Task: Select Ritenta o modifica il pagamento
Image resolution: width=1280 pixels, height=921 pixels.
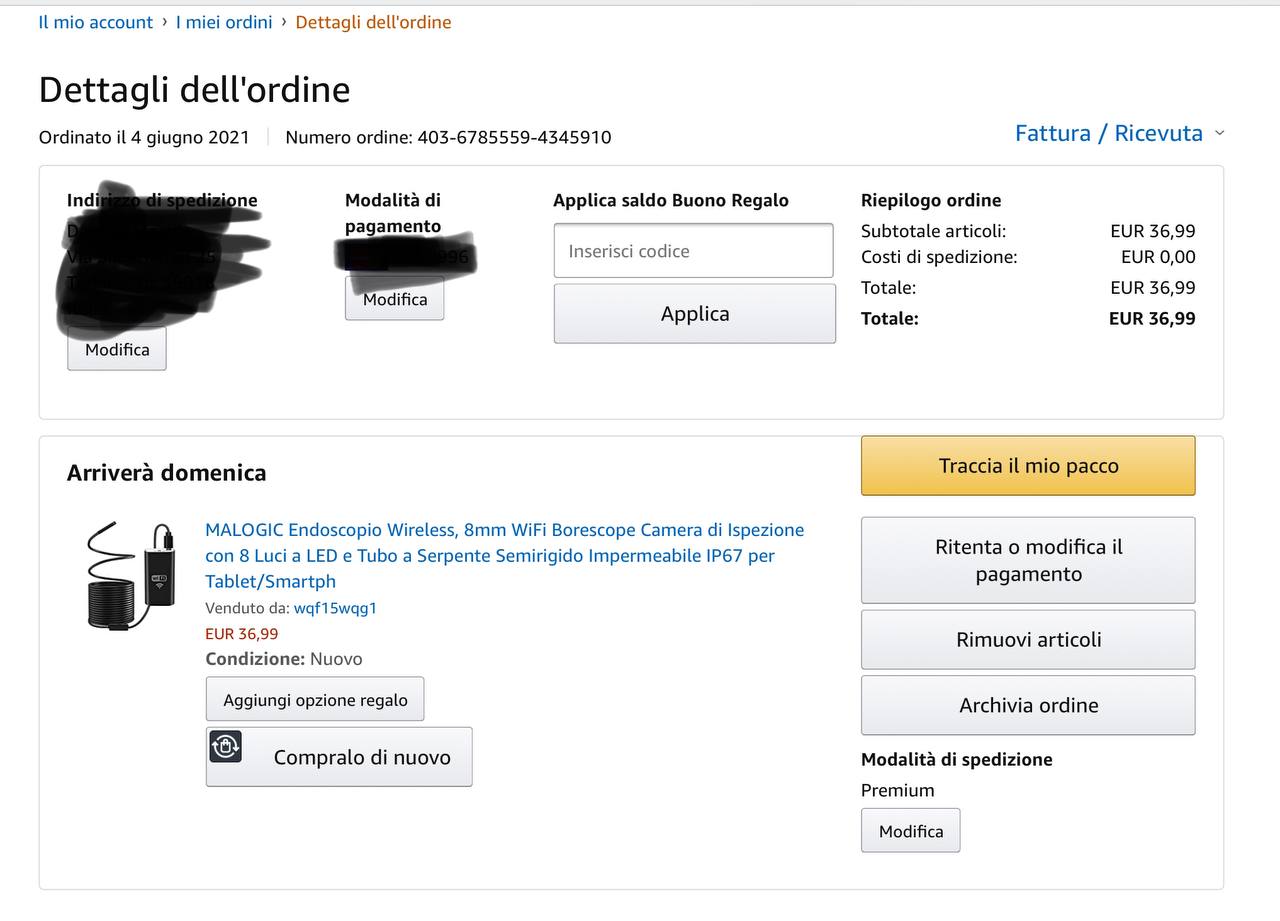Action: (1028, 560)
